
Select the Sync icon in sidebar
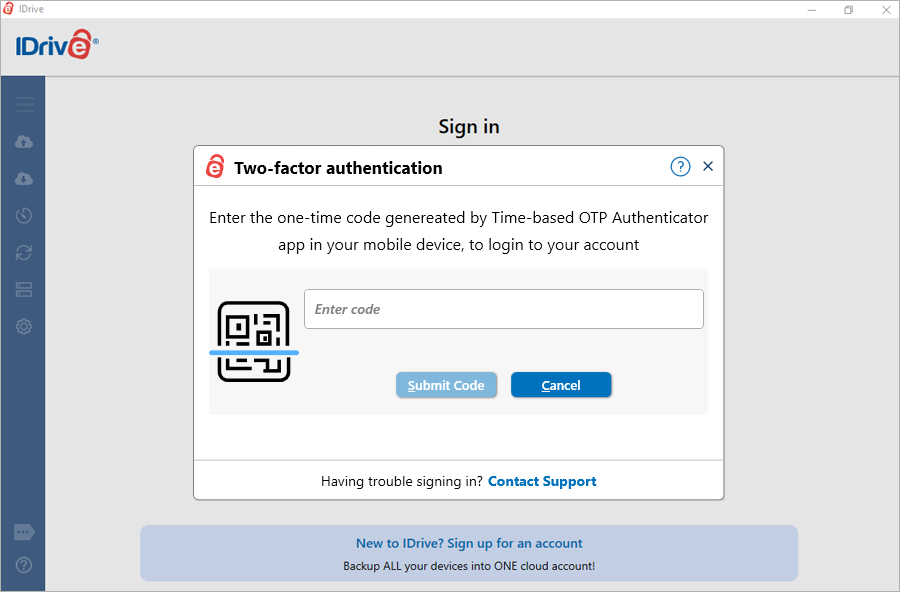[x=24, y=252]
